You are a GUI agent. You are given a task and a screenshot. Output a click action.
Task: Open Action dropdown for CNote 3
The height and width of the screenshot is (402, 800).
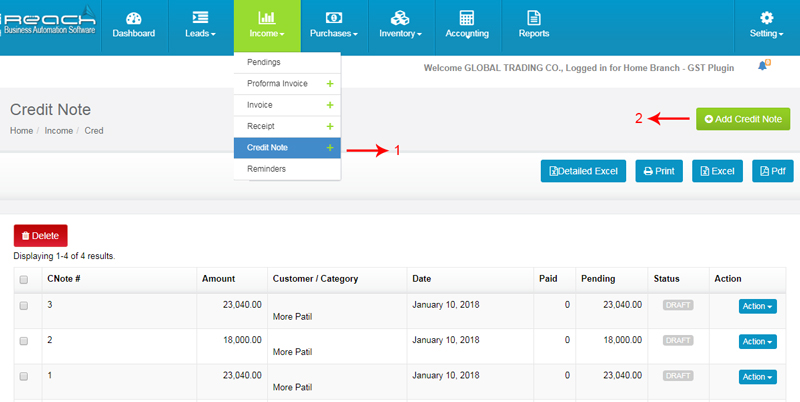coord(758,306)
